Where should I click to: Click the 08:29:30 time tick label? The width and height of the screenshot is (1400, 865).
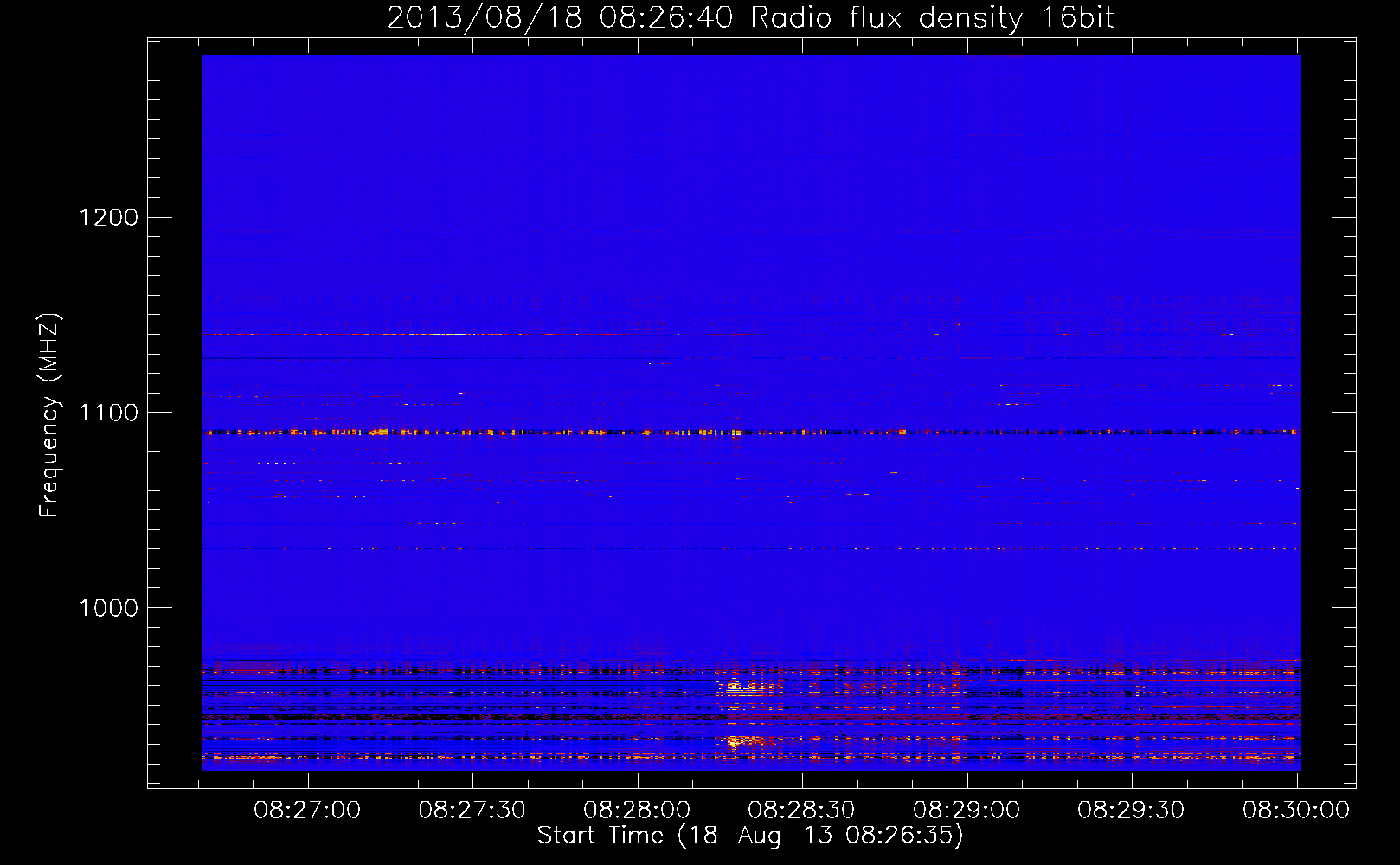(1131, 810)
